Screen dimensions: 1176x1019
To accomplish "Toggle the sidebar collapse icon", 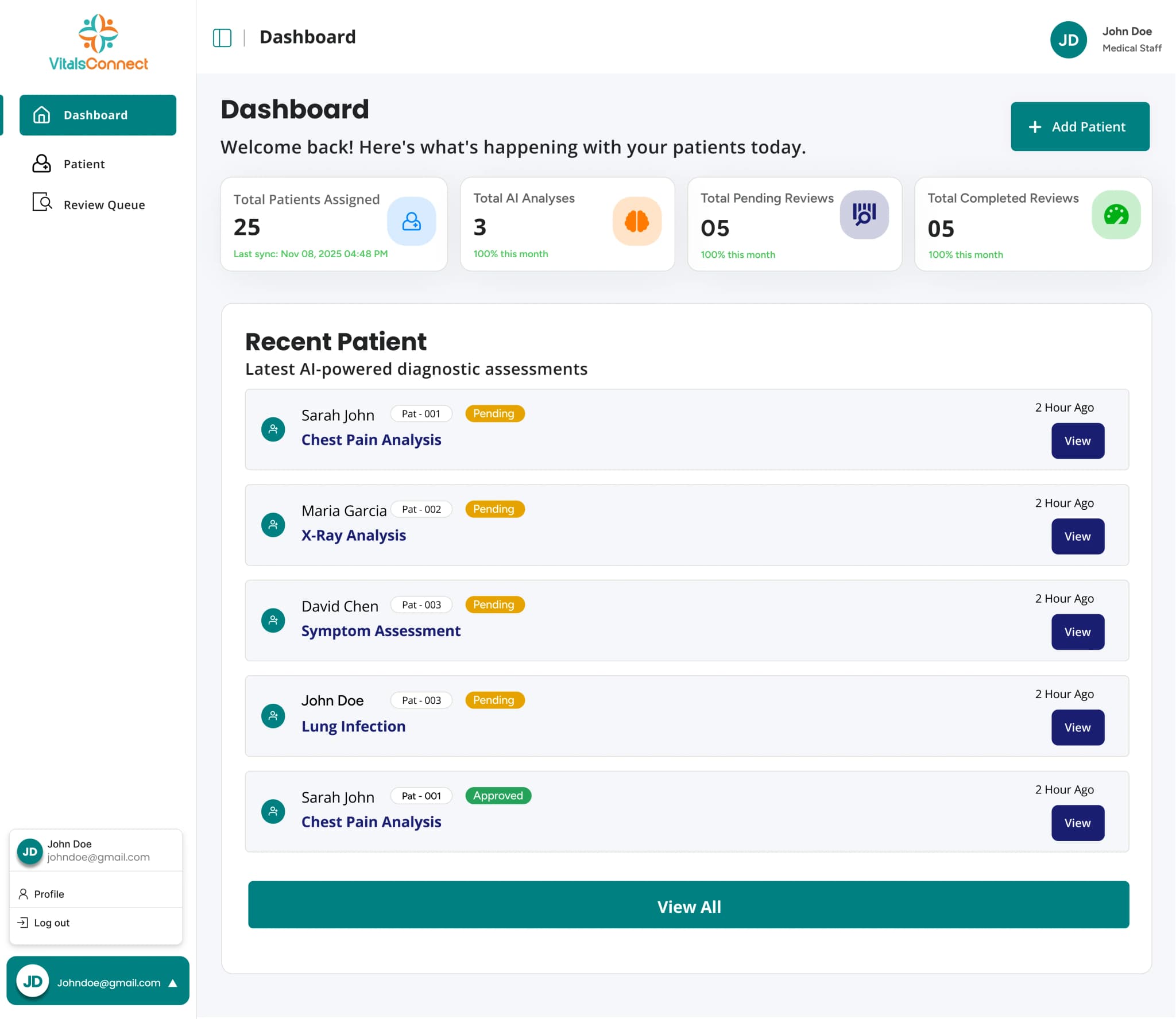I will tap(222, 38).
